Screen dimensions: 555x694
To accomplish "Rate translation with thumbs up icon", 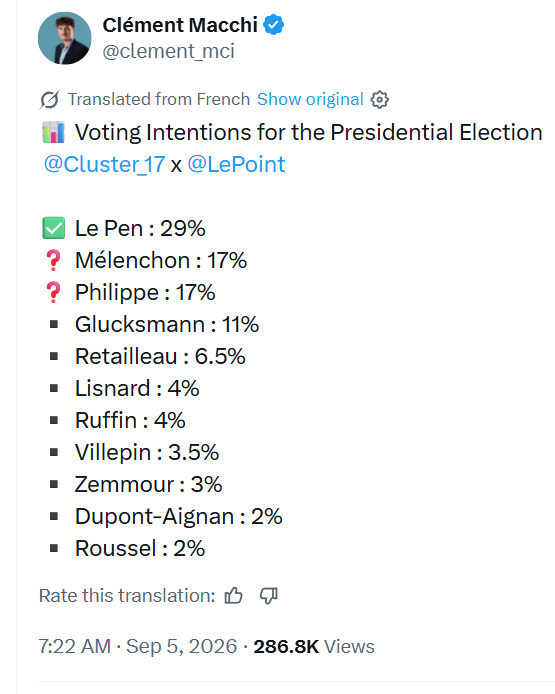I will (x=233, y=596).
